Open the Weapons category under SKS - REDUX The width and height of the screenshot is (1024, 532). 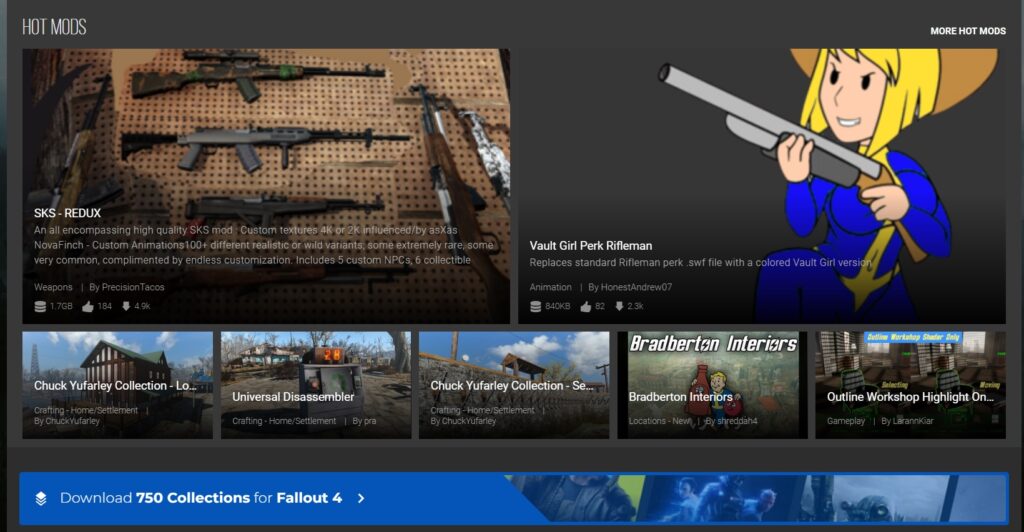tap(53, 287)
